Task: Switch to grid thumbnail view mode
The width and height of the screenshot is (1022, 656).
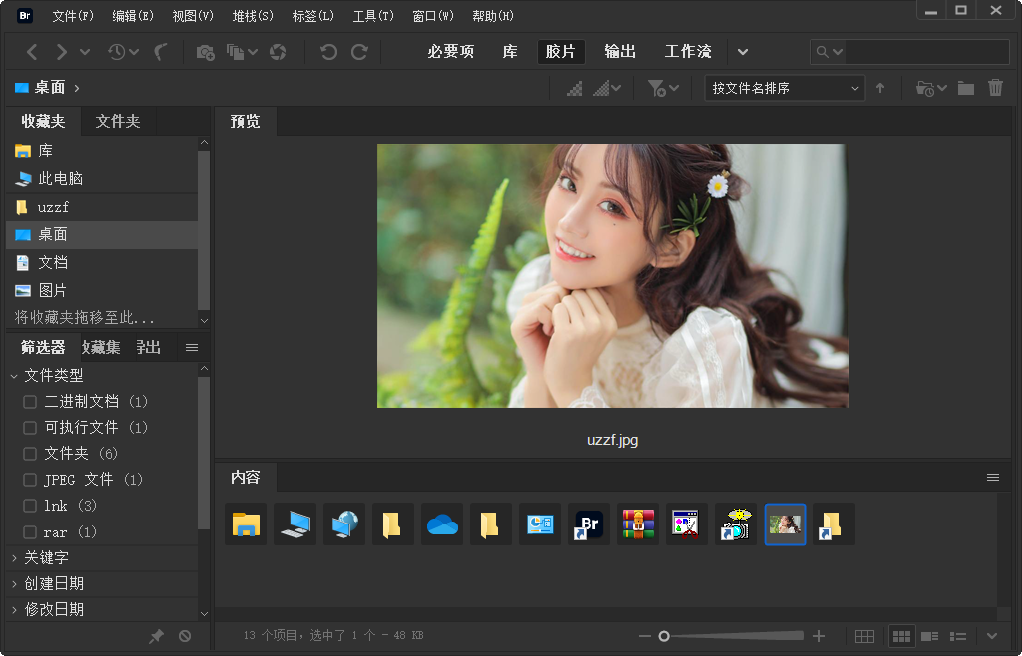Action: [901, 636]
